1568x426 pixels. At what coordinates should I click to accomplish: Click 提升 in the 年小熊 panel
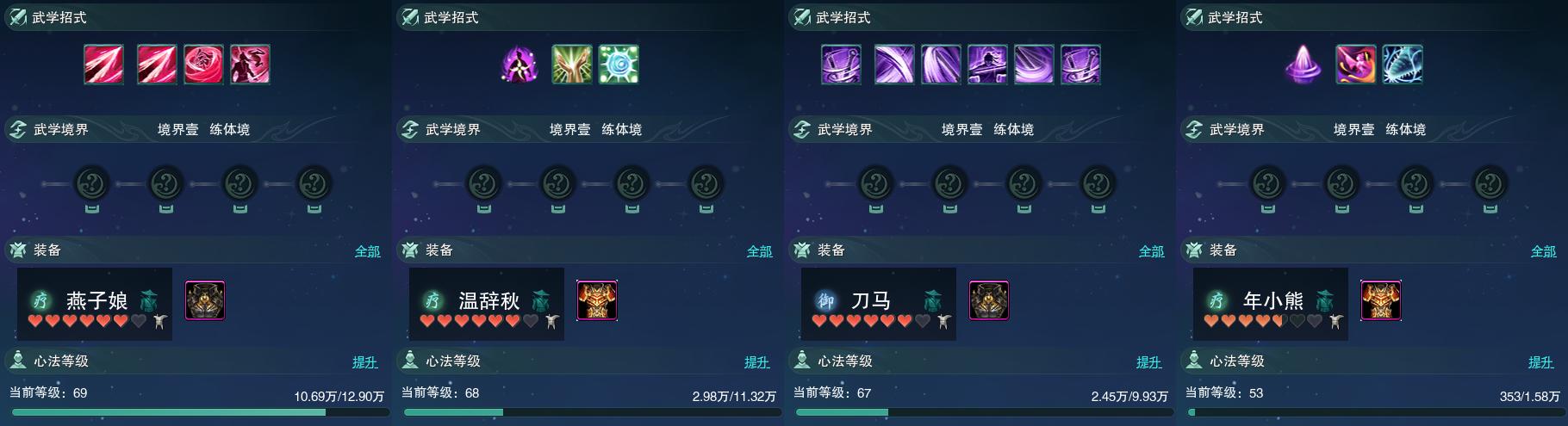click(x=1541, y=362)
